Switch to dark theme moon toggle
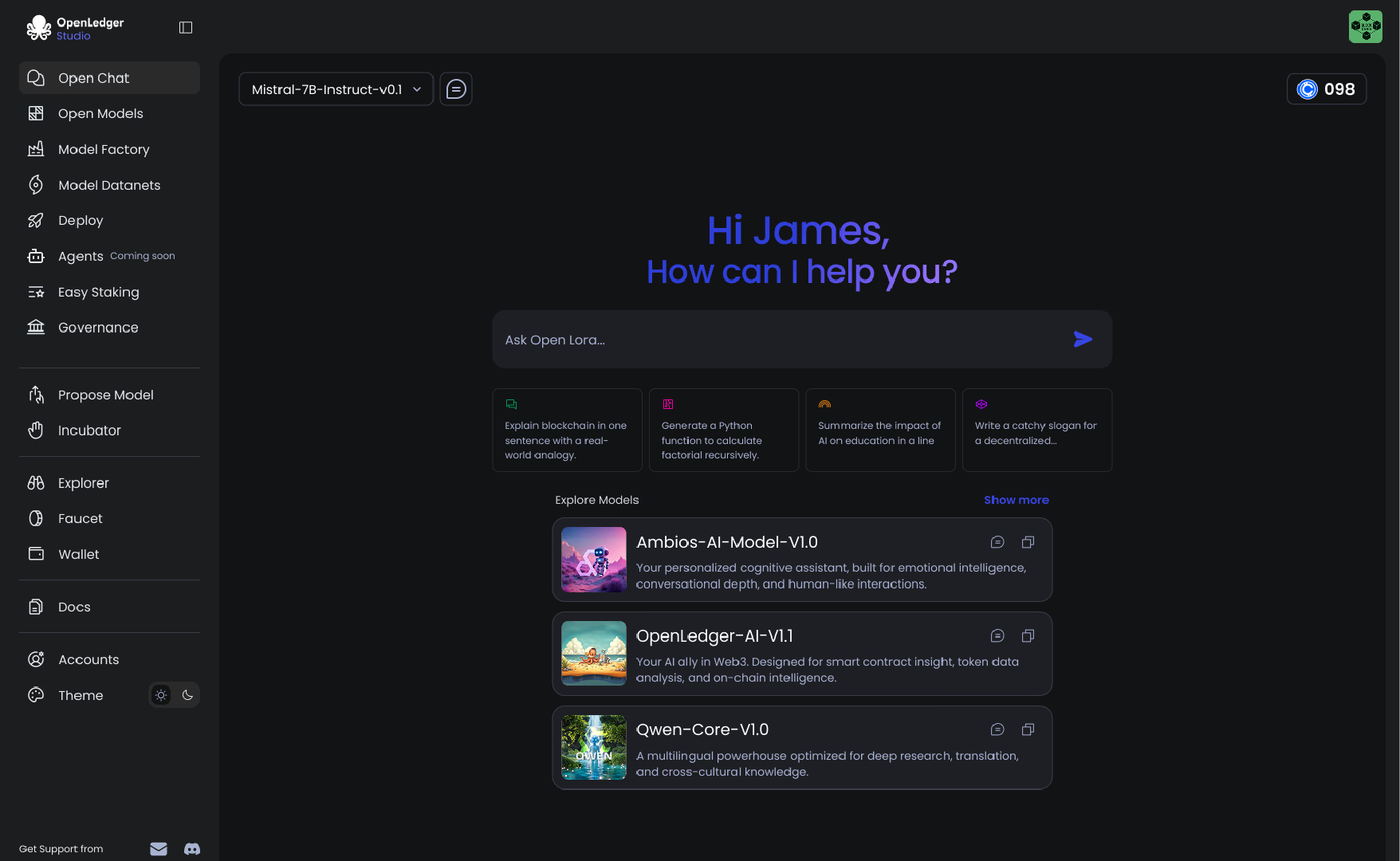This screenshot has height=861, width=1400. (187, 695)
